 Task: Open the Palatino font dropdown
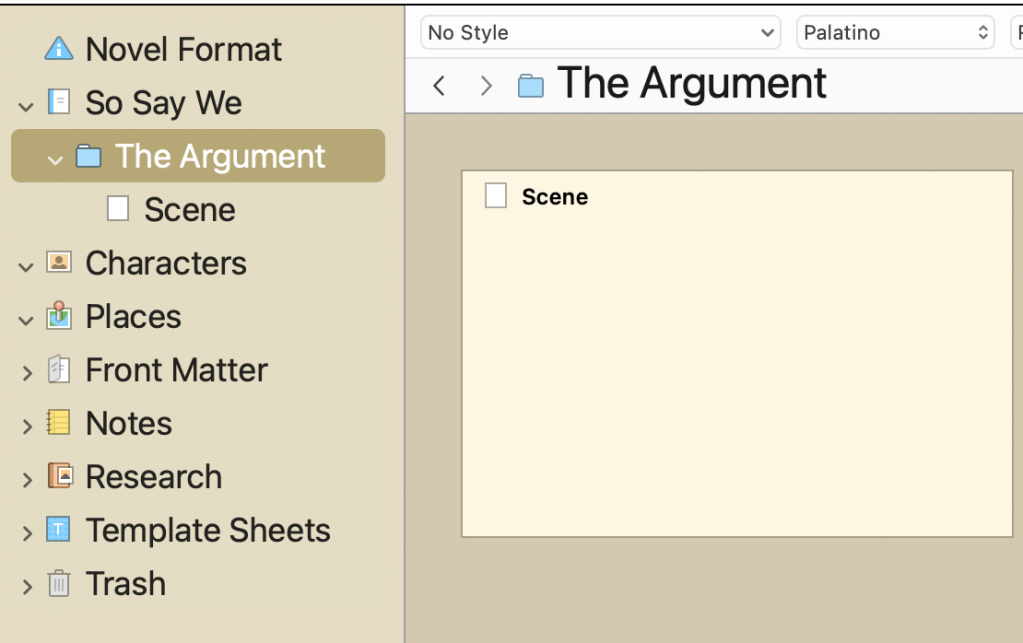(x=895, y=33)
